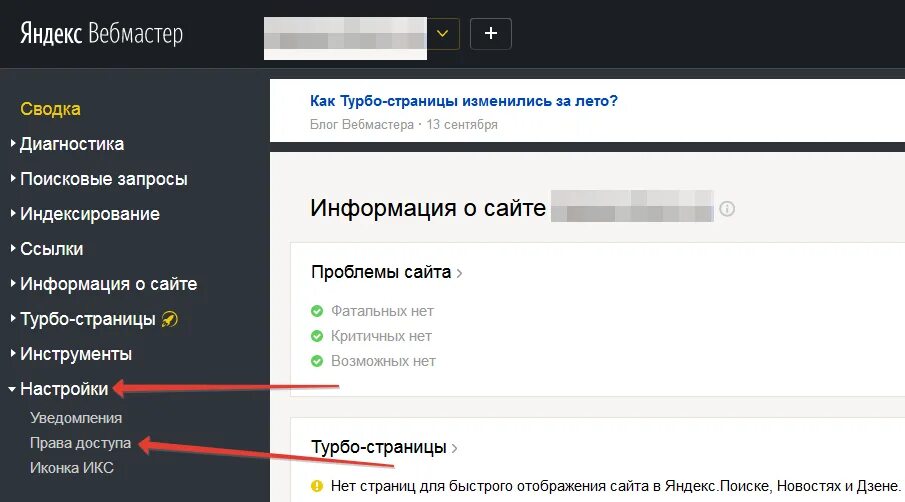Viewport: 905px width, 502px height.
Task: Open blog post about Турбо-страницы changes
Action: point(463,101)
